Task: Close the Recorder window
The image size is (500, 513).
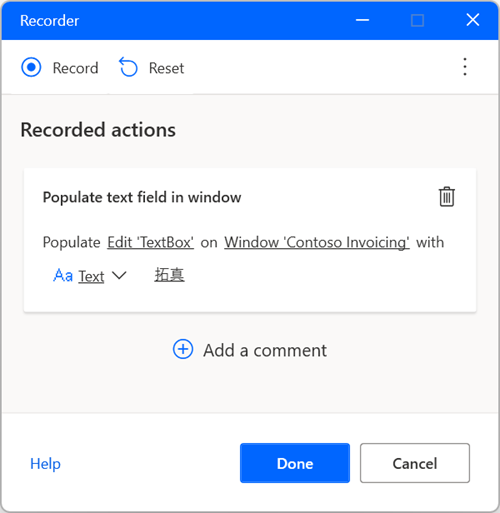Action: 473,20
